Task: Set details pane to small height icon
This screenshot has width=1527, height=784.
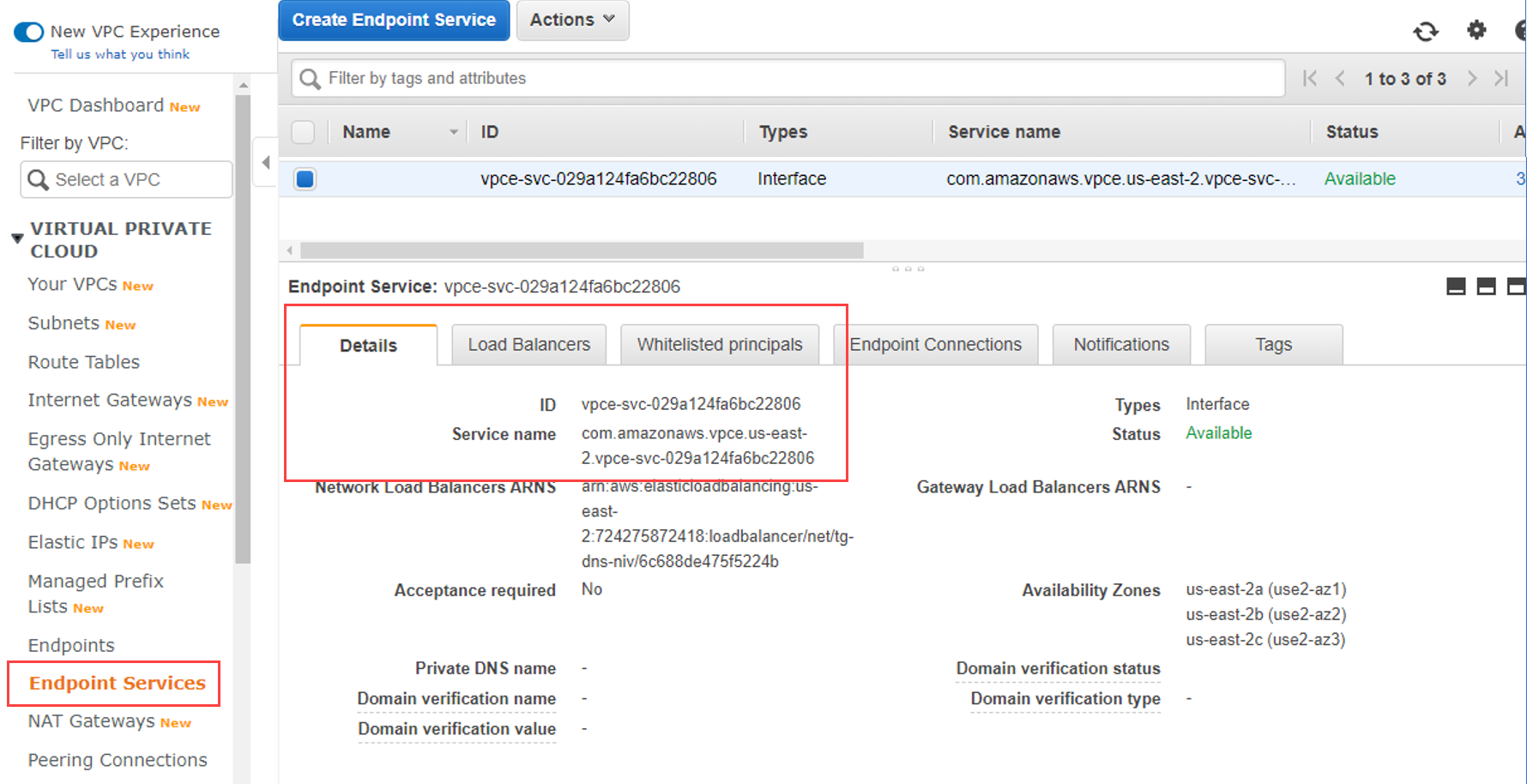Action: [1456, 286]
